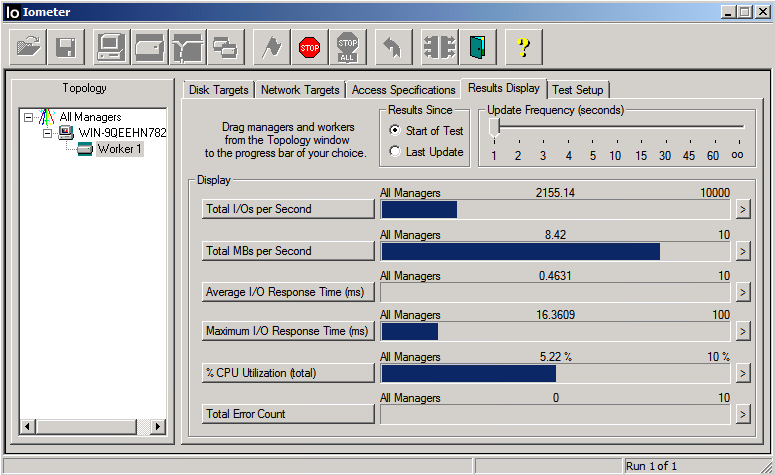The image size is (775, 475).
Task: Click the % CPU Utilization progress bar
Action: click(x=556, y=374)
